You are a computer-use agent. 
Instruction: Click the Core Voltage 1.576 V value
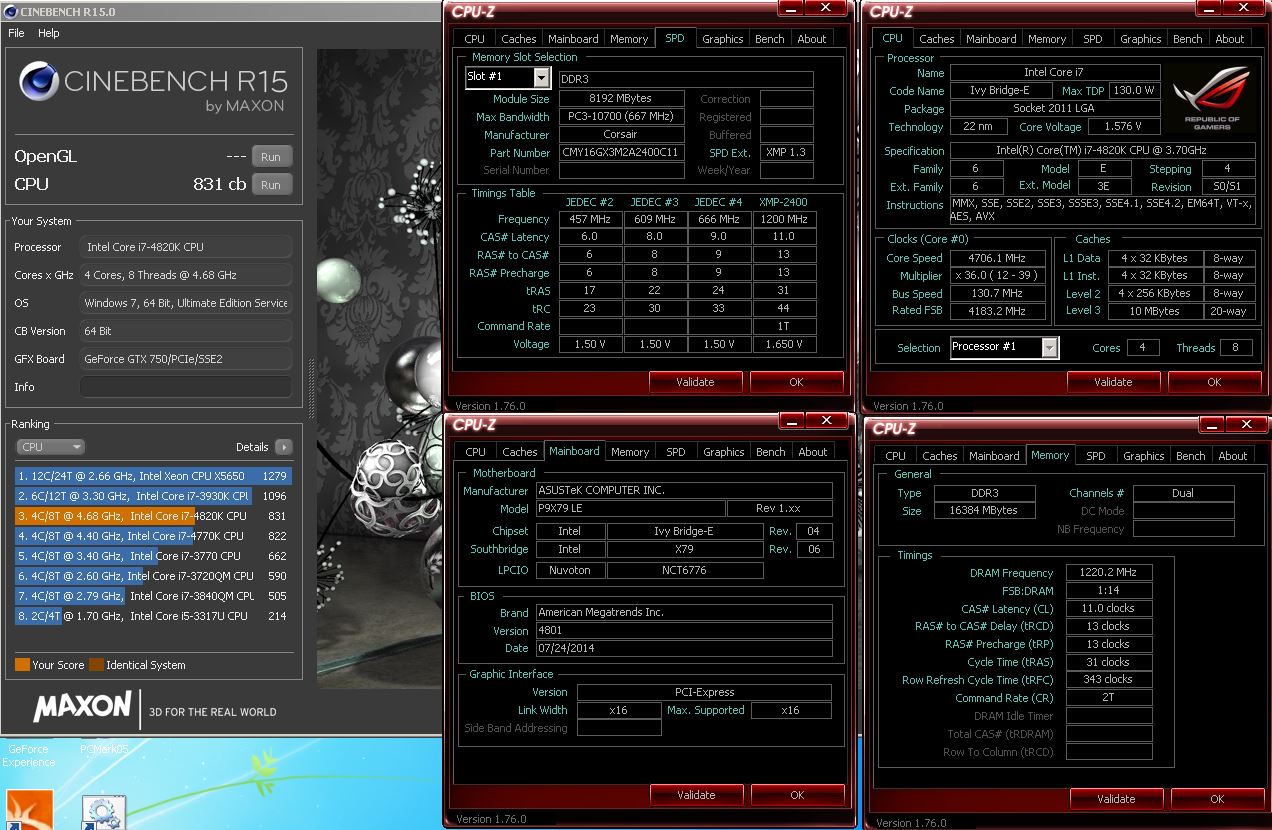pyautogui.click(x=1123, y=127)
